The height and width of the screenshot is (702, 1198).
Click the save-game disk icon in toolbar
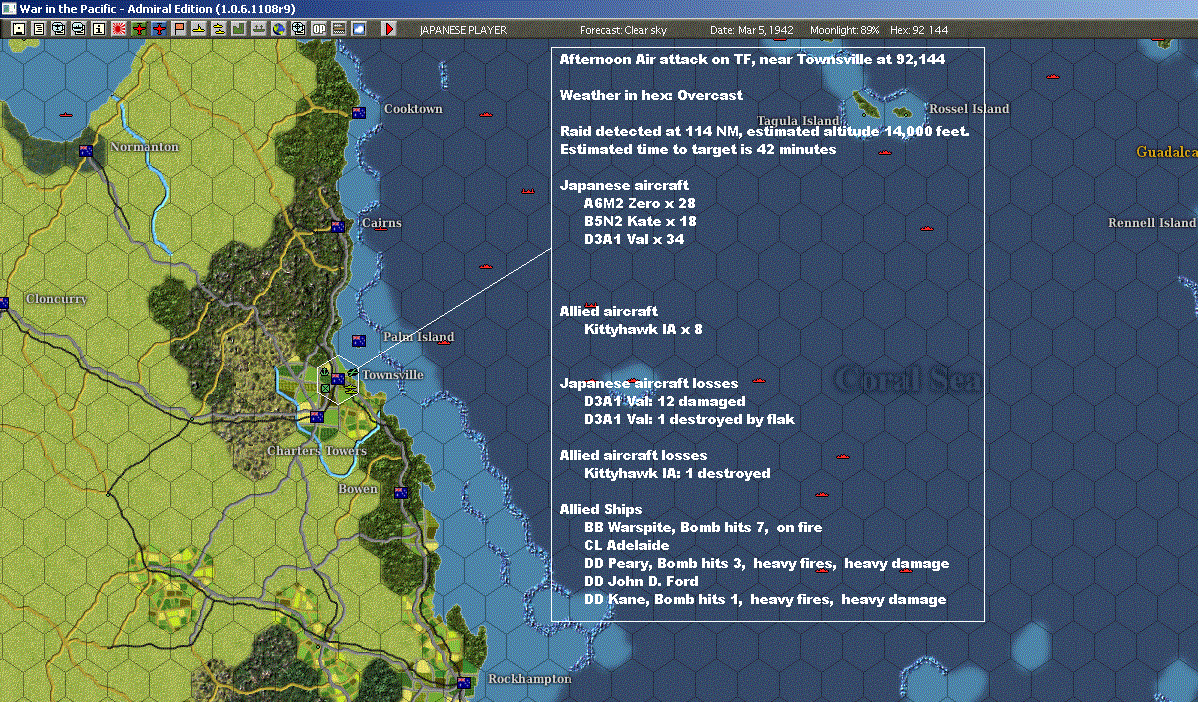[19, 29]
